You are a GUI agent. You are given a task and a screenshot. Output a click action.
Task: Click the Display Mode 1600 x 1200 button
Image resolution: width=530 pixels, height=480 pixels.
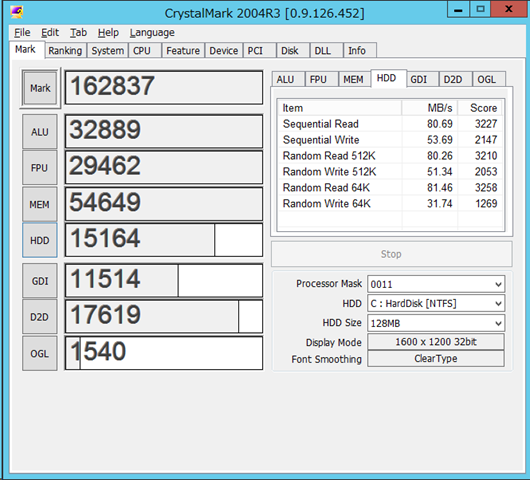pos(436,342)
